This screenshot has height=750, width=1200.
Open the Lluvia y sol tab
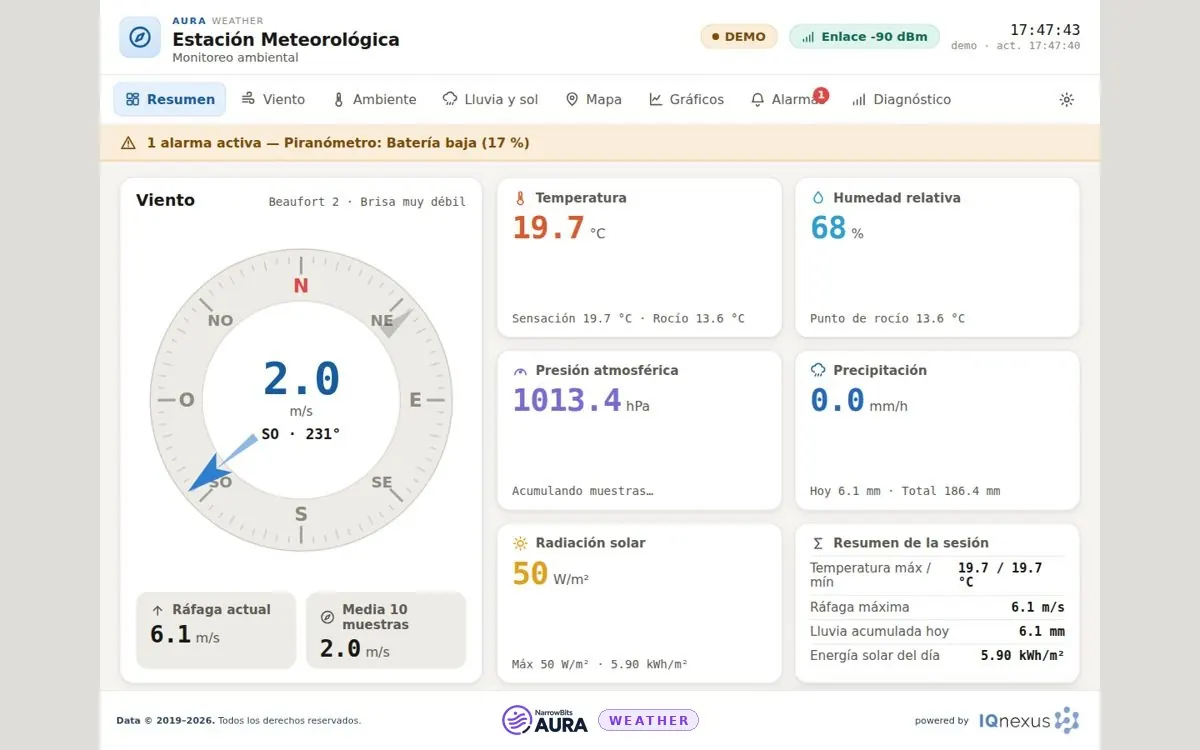(490, 100)
